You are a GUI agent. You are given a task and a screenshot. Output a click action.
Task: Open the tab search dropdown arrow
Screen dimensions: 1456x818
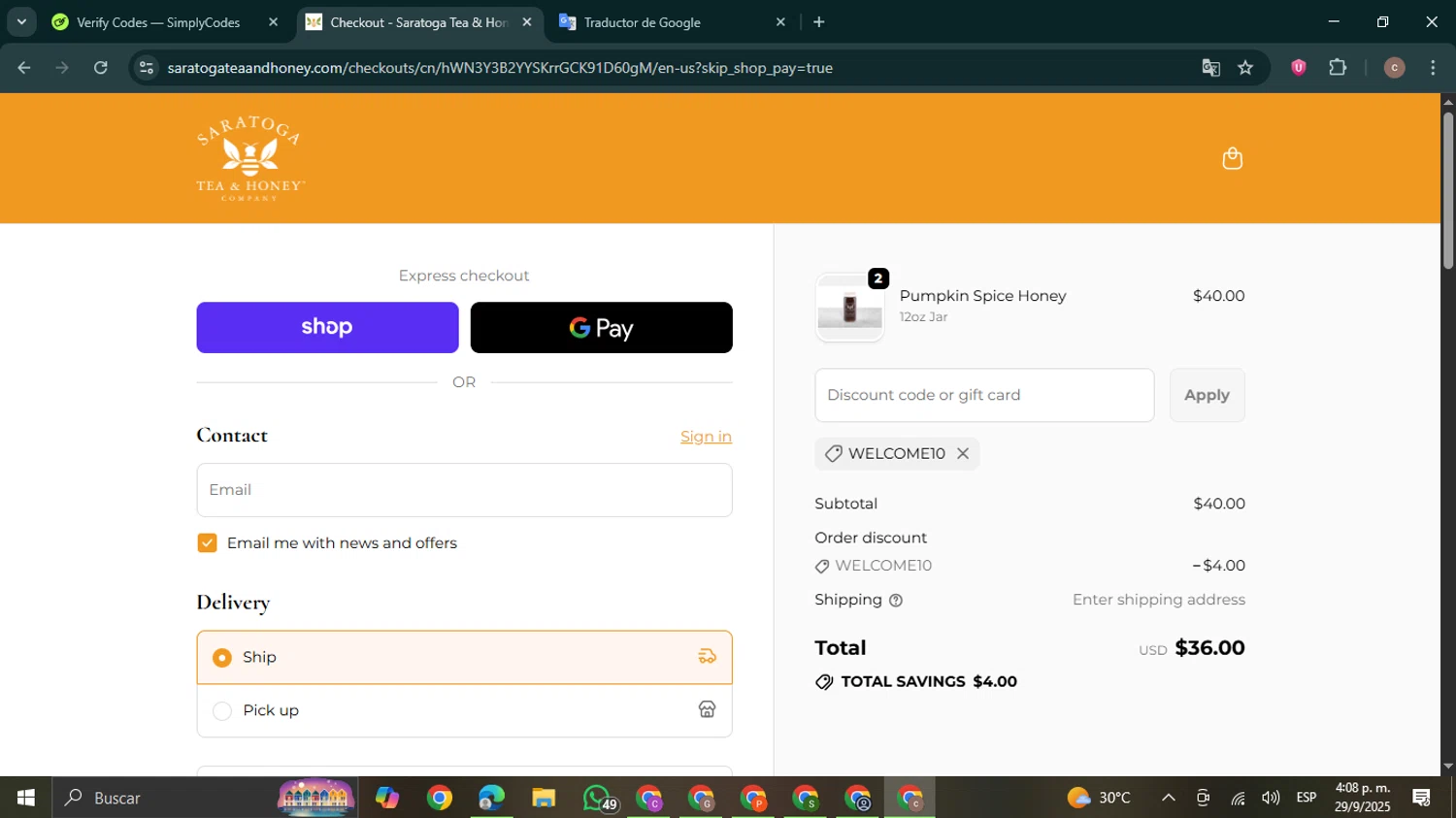[21, 22]
